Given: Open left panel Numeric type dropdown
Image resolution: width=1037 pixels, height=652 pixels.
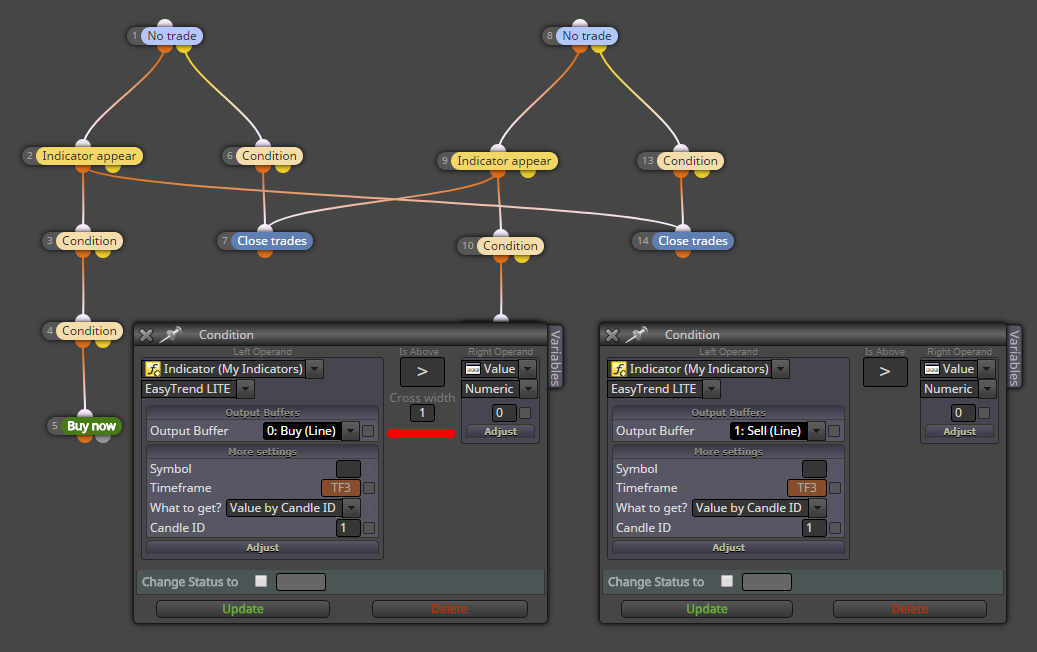Looking at the screenshot, I should pyautogui.click(x=528, y=389).
